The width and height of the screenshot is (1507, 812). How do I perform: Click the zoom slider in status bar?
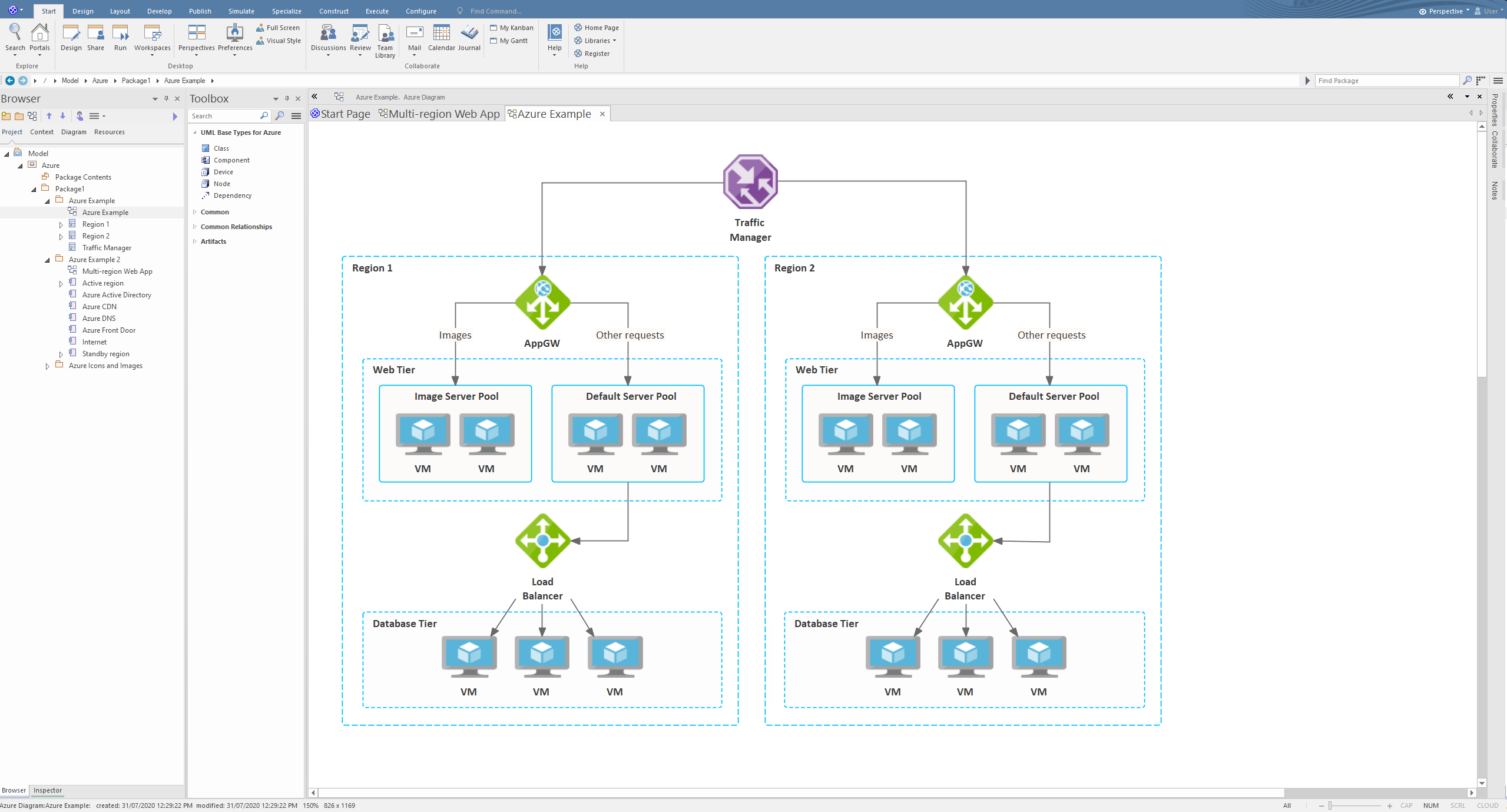click(x=1330, y=806)
